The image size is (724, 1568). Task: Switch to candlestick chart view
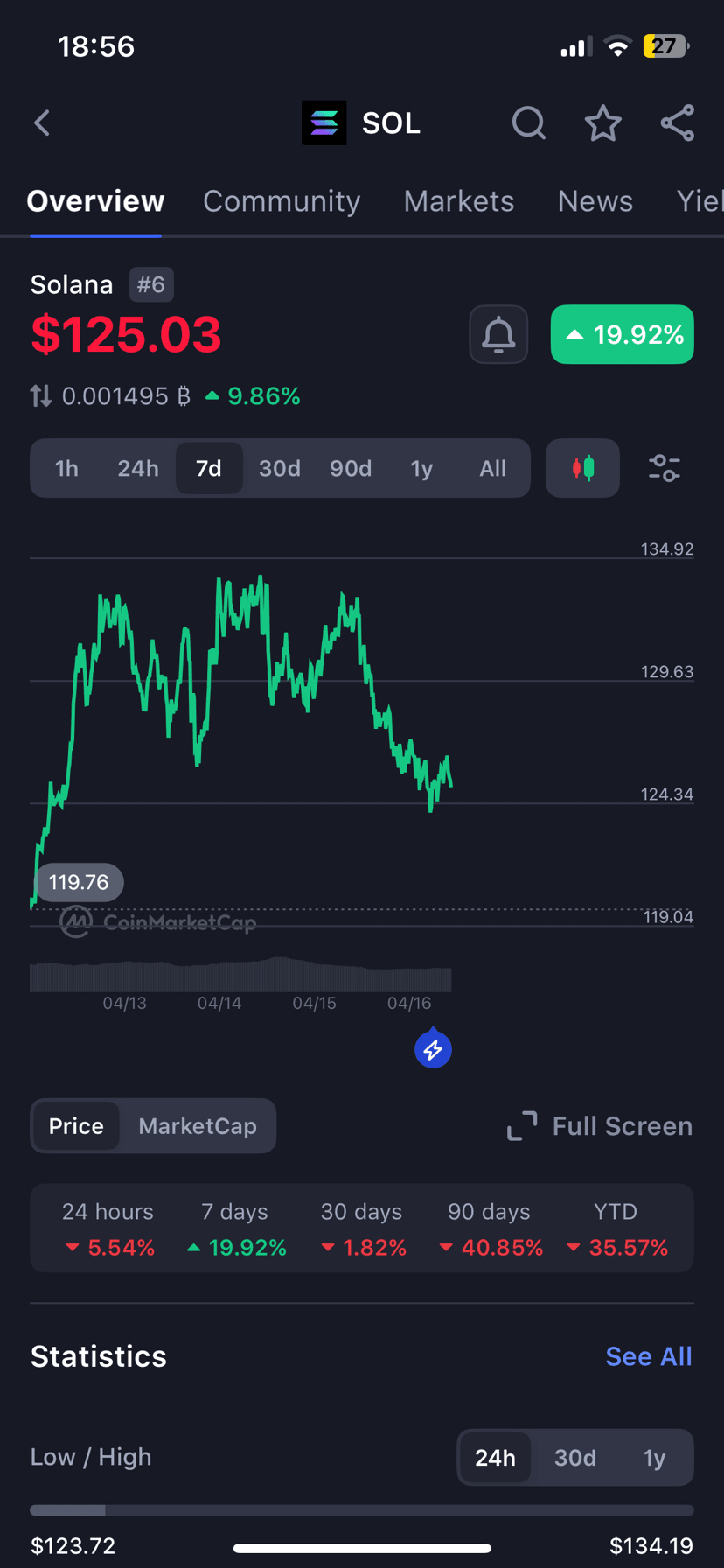pyautogui.click(x=582, y=468)
